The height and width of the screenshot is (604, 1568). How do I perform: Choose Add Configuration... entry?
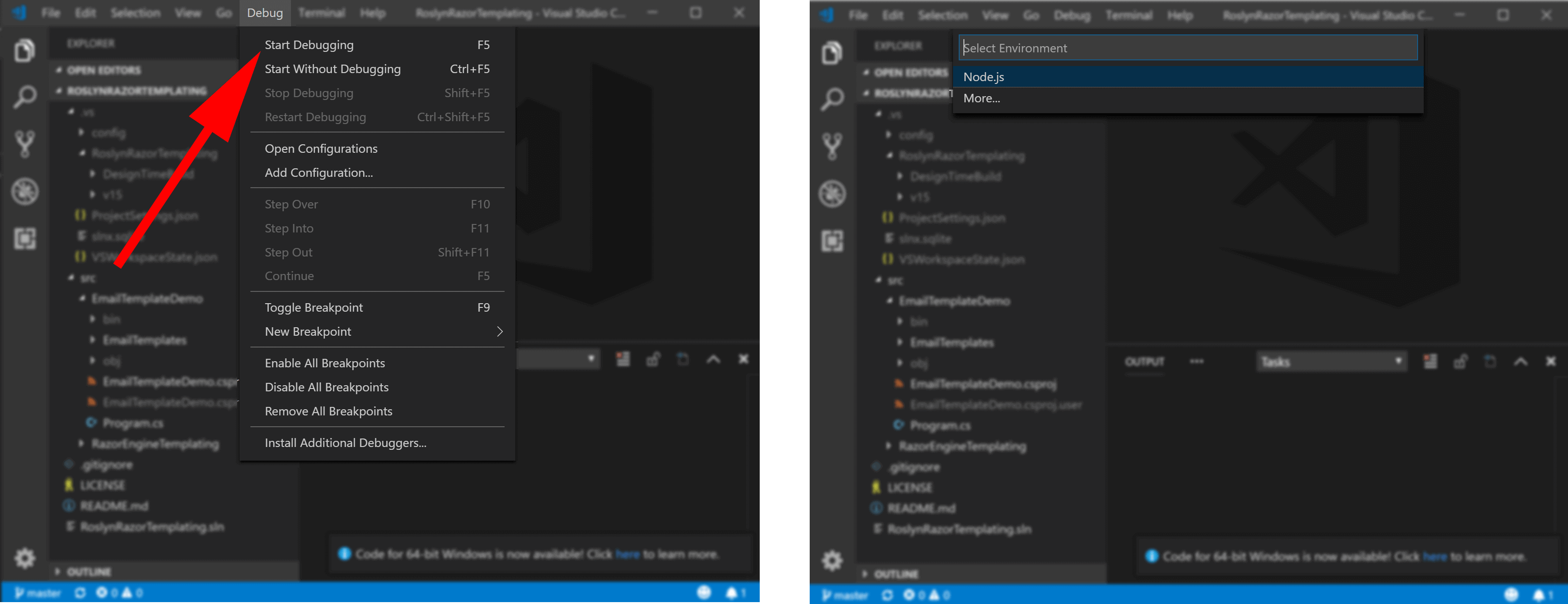click(x=377, y=173)
